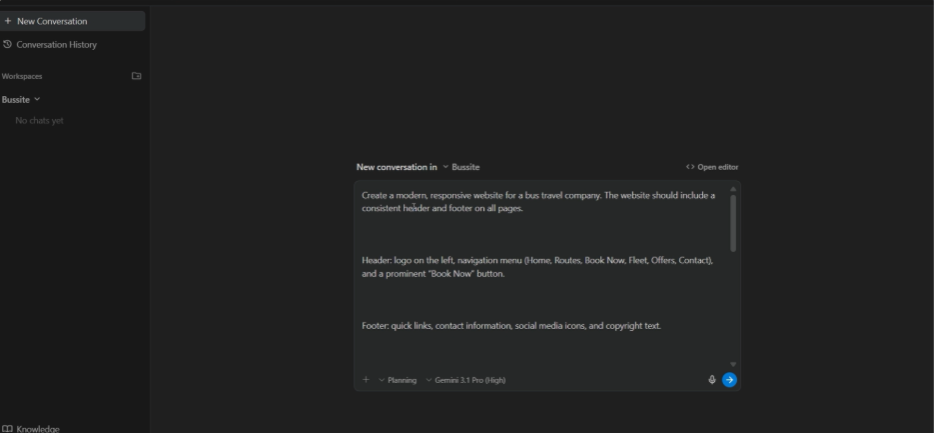Image resolution: width=936 pixels, height=433 pixels.
Task: Click inside the prompt text on Footer line
Action: click(x=511, y=326)
